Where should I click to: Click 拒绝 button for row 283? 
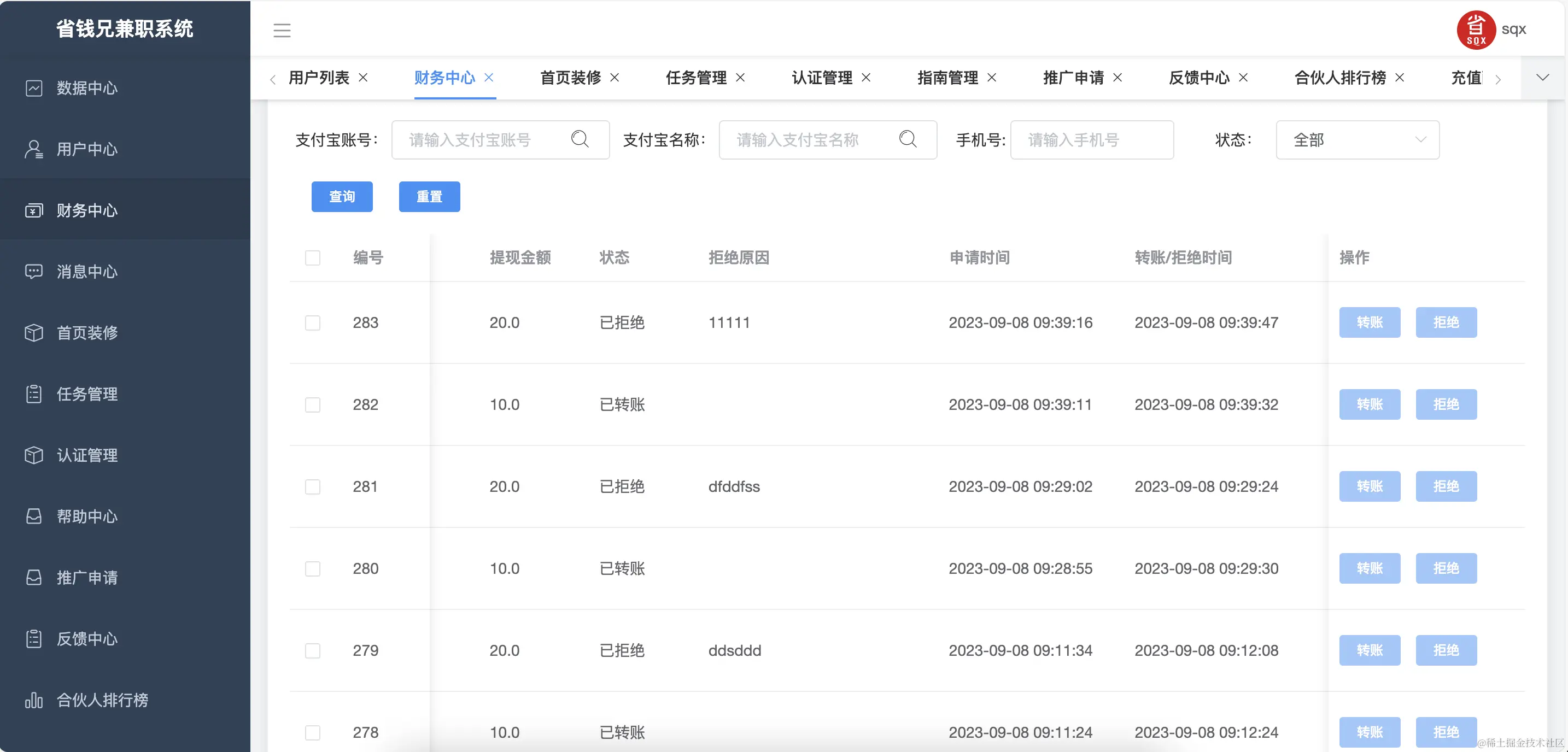(1446, 322)
